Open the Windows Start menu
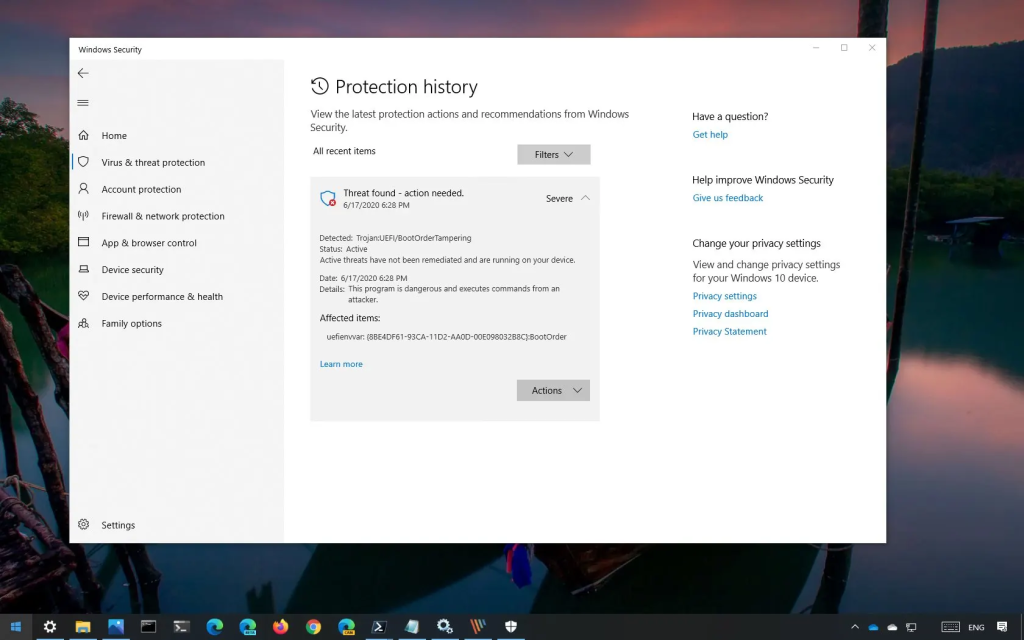Image resolution: width=1024 pixels, height=640 pixels. [x=16, y=627]
